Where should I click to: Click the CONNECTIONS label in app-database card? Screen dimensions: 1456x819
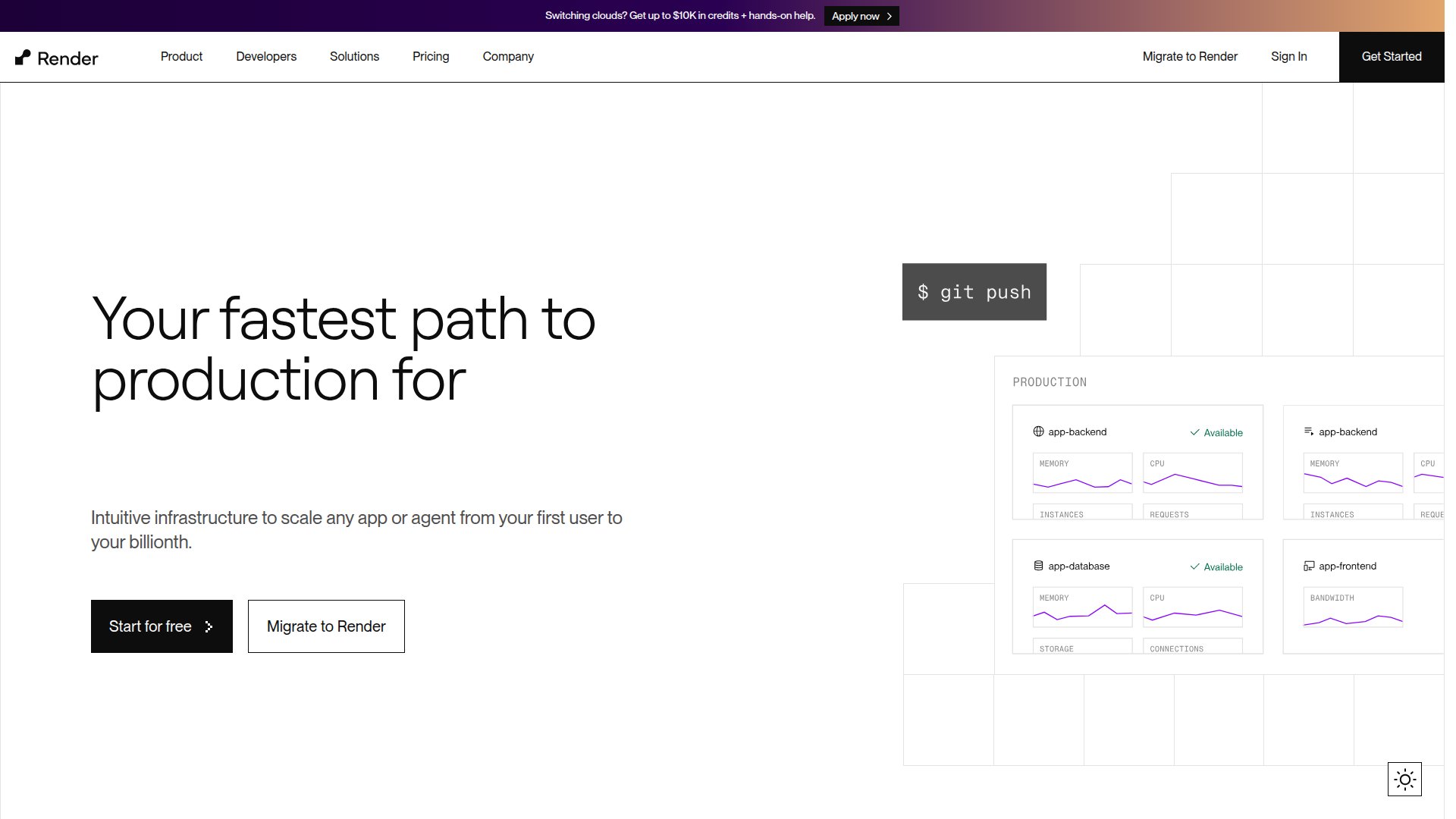[1176, 649]
